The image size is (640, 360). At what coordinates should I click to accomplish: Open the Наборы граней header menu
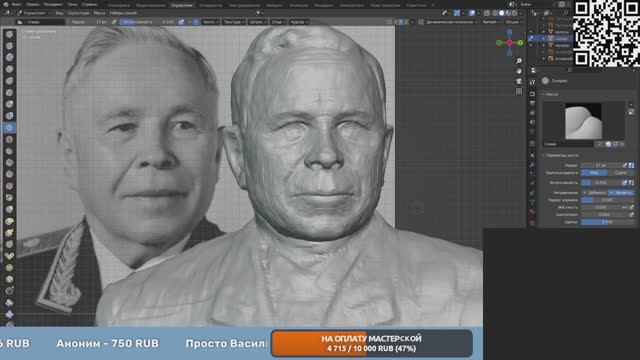(x=123, y=13)
